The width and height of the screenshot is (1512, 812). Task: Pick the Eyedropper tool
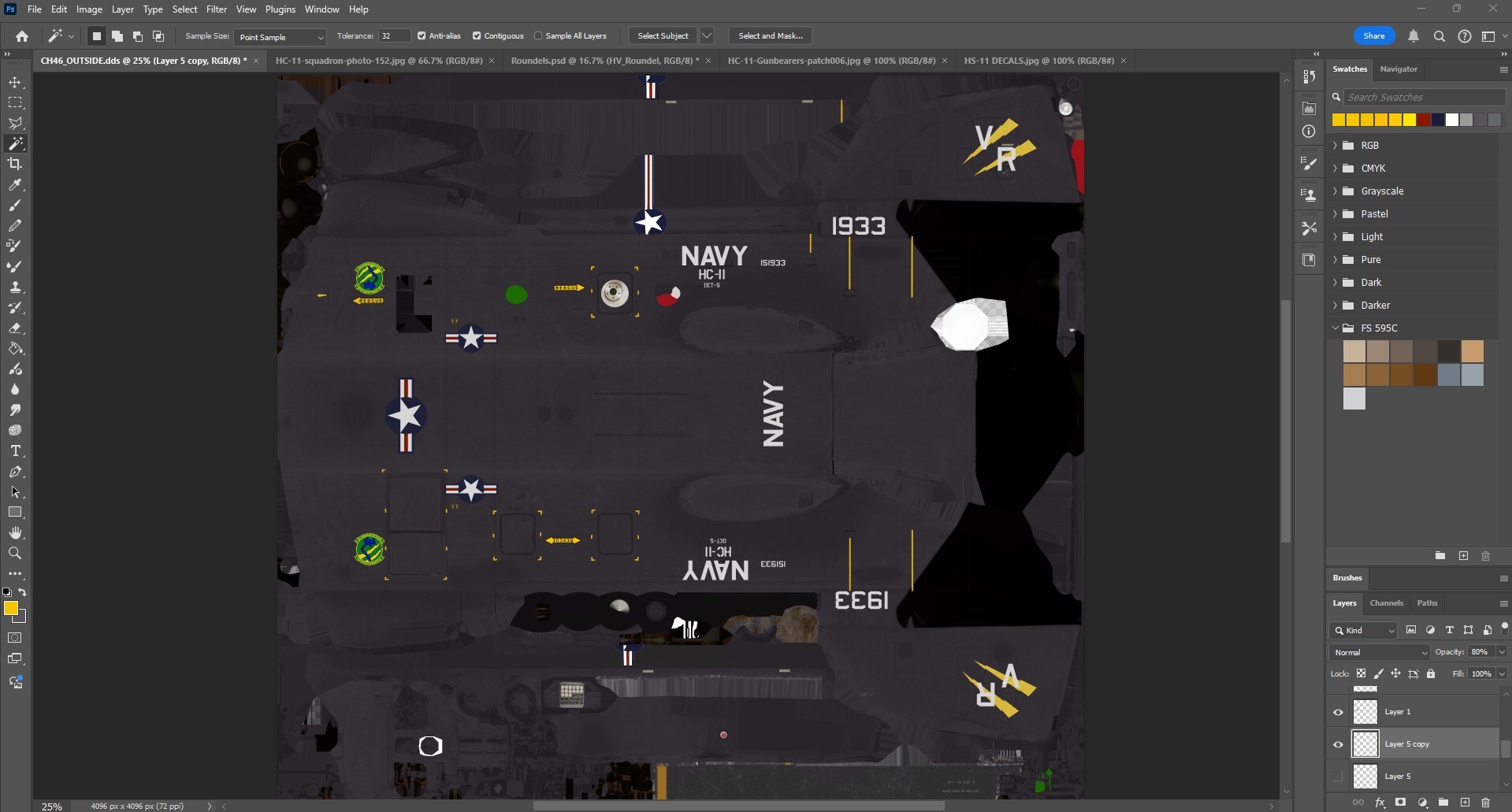(15, 185)
